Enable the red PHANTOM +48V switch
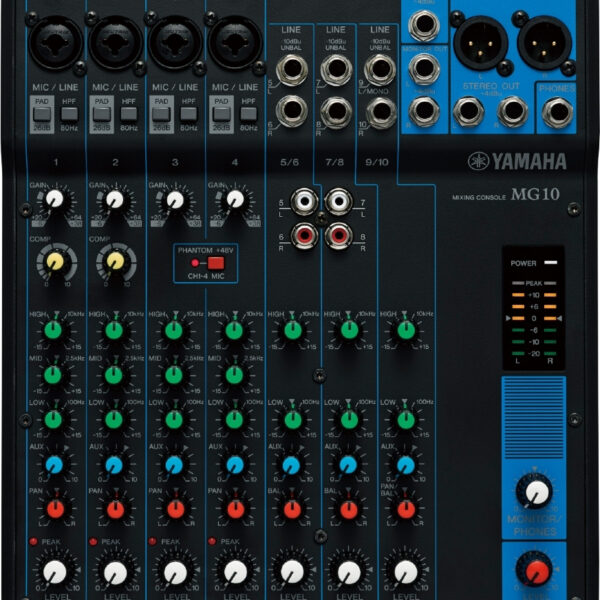The height and width of the screenshot is (600, 600). 213,262
